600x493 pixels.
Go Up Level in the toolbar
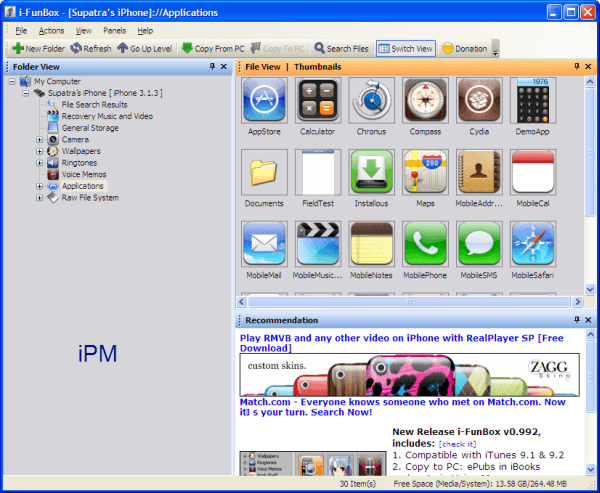145,49
